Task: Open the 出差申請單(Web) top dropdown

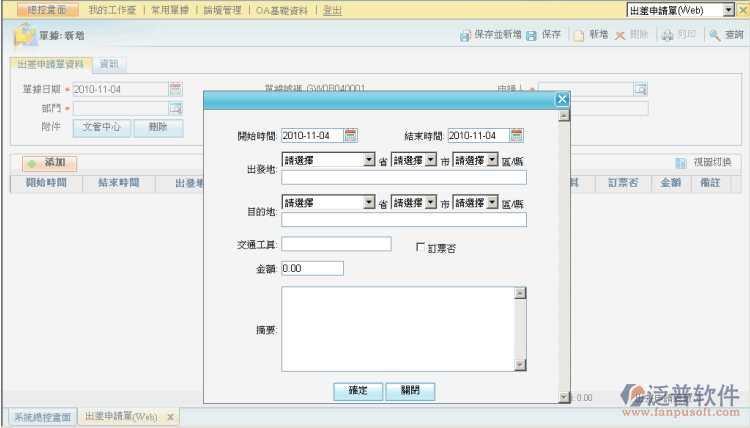Action: [x=728, y=10]
